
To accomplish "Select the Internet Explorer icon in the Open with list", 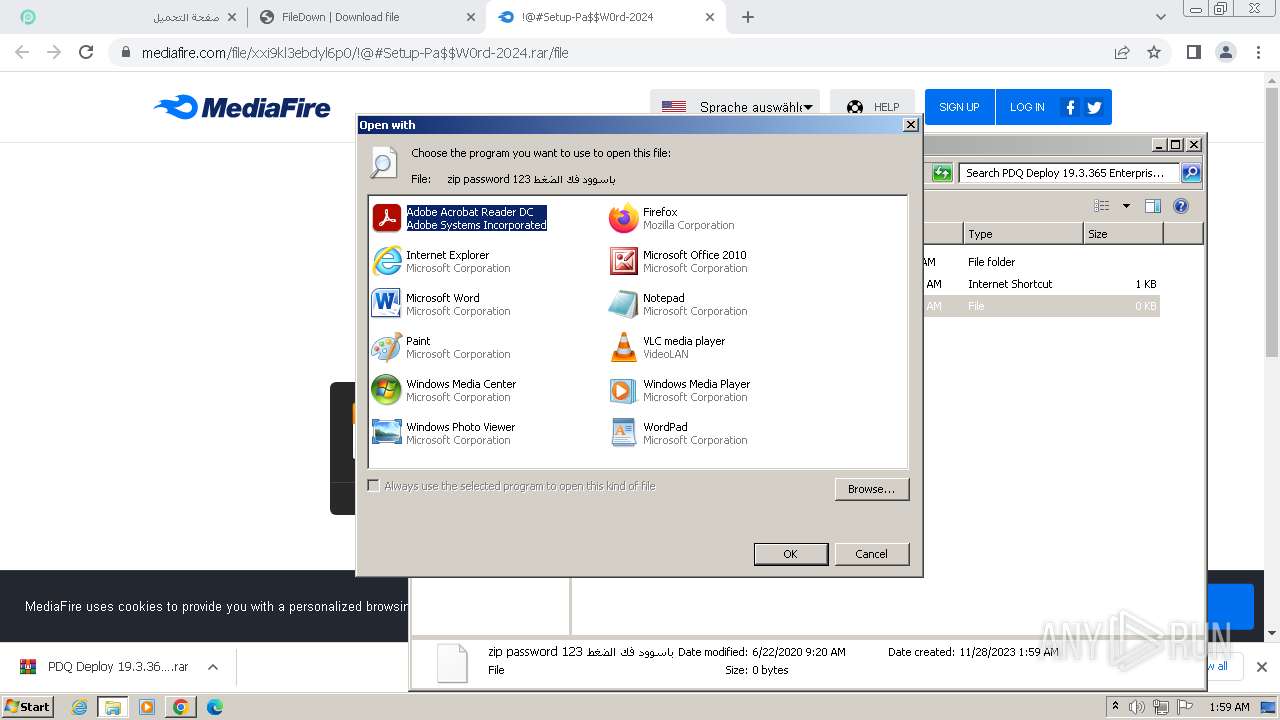I will click(x=386, y=261).
